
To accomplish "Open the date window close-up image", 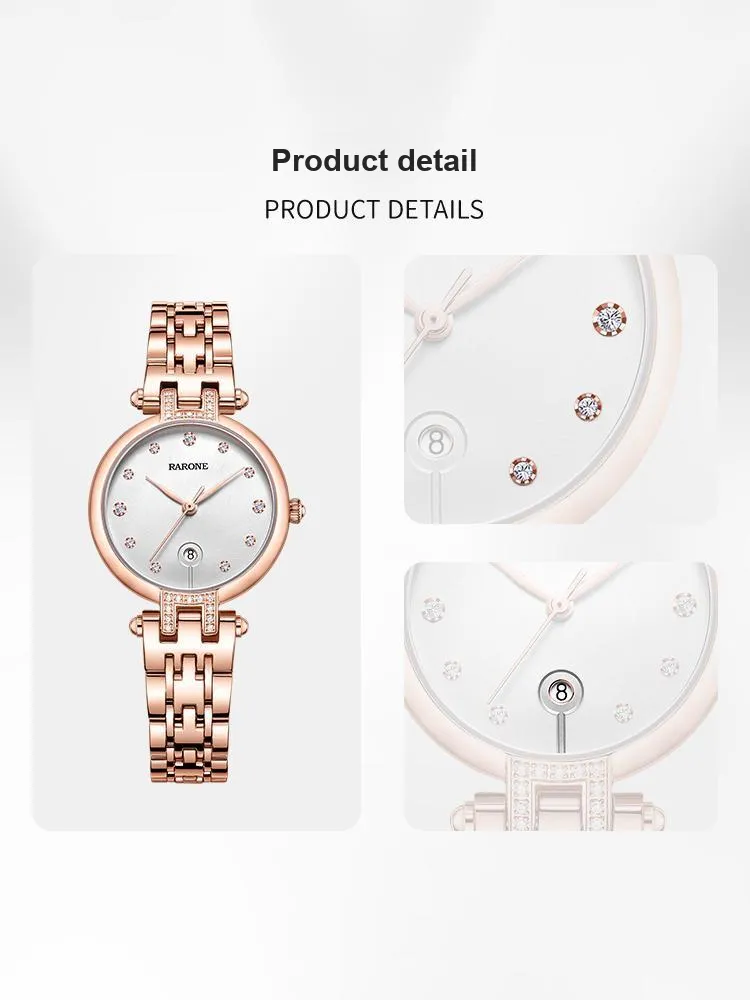I will click(561, 696).
